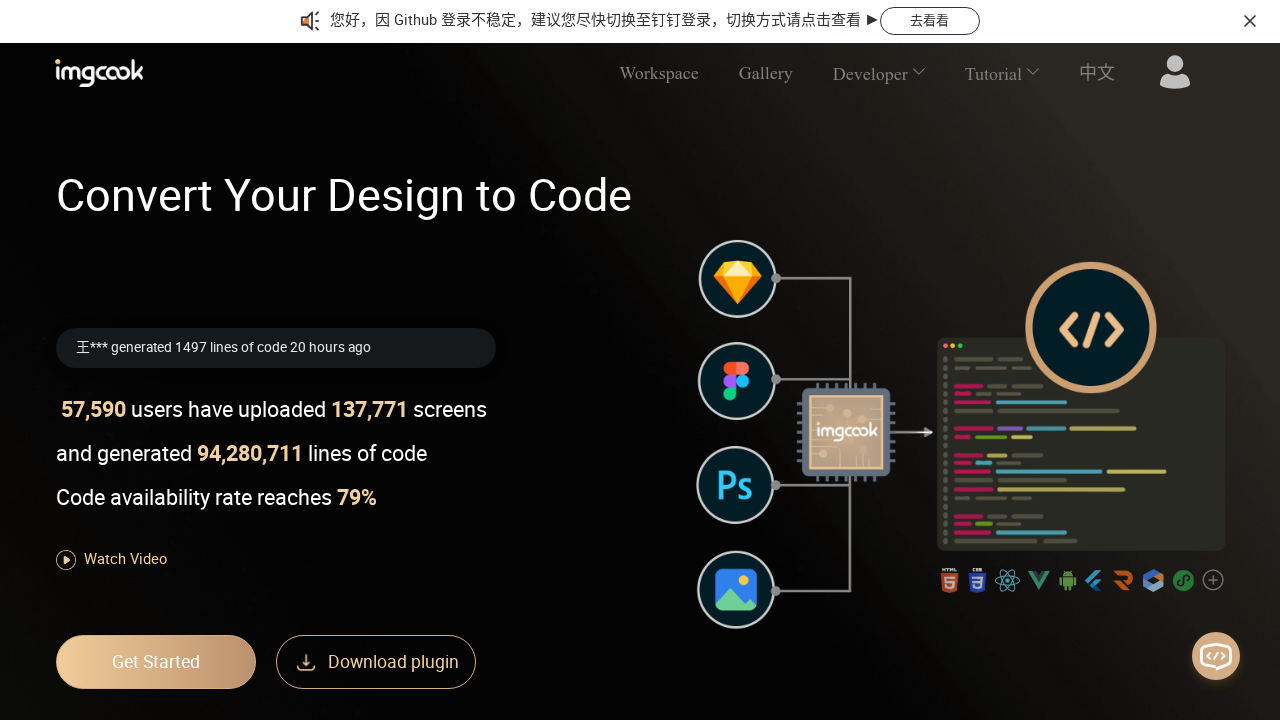Go to the Gallery page

coord(765,73)
